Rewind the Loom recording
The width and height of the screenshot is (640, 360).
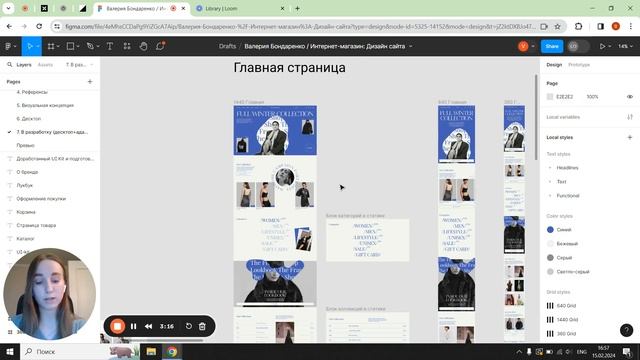[149, 327]
